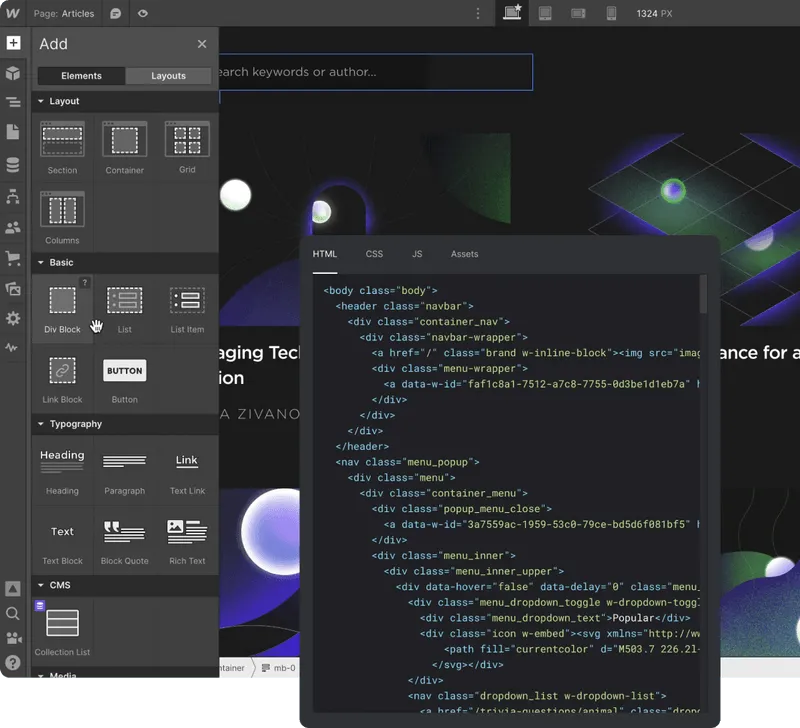Open the Components cube icon in sidebar
The image size is (800, 728).
(x=13, y=73)
